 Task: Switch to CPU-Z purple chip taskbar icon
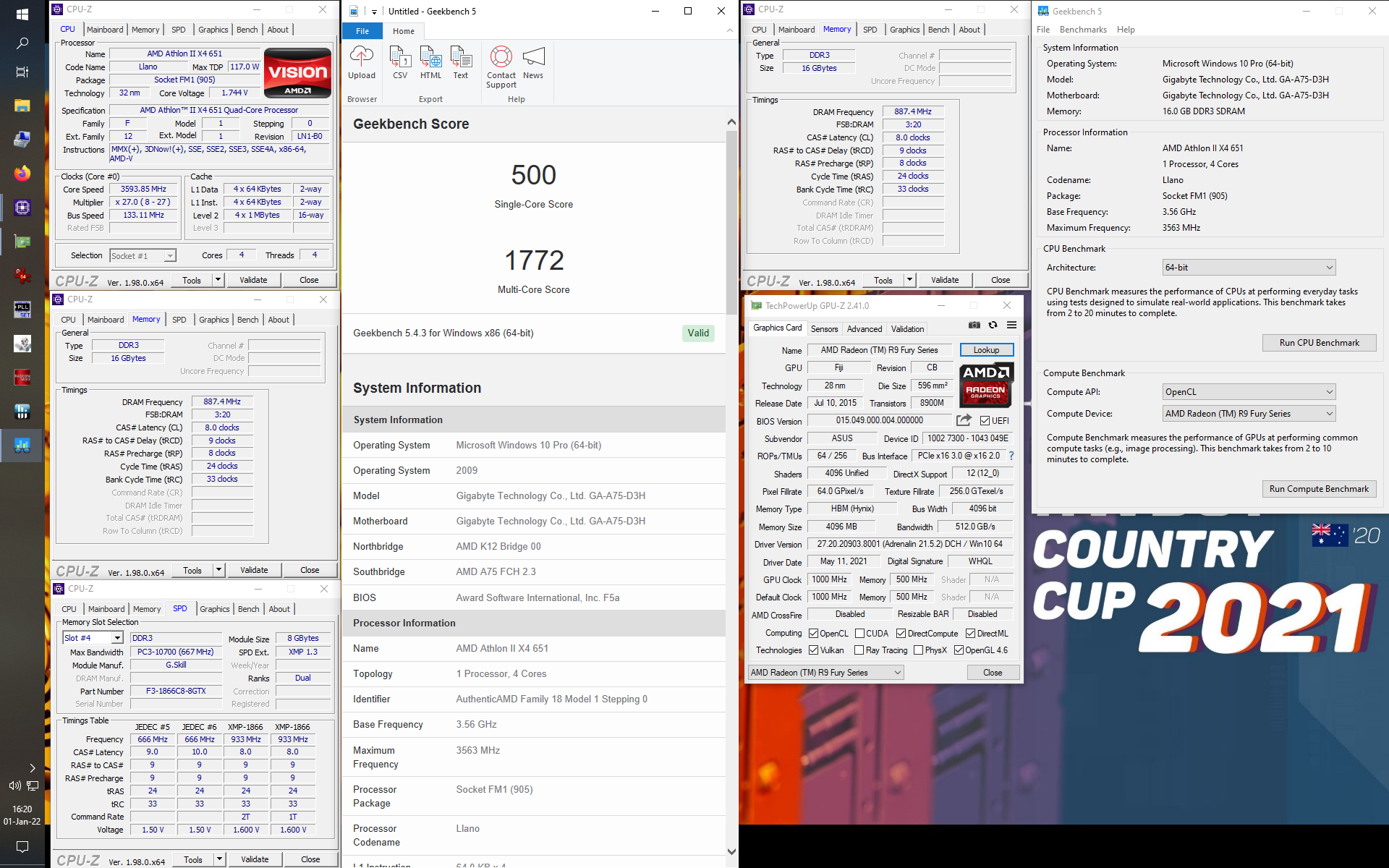[x=22, y=208]
